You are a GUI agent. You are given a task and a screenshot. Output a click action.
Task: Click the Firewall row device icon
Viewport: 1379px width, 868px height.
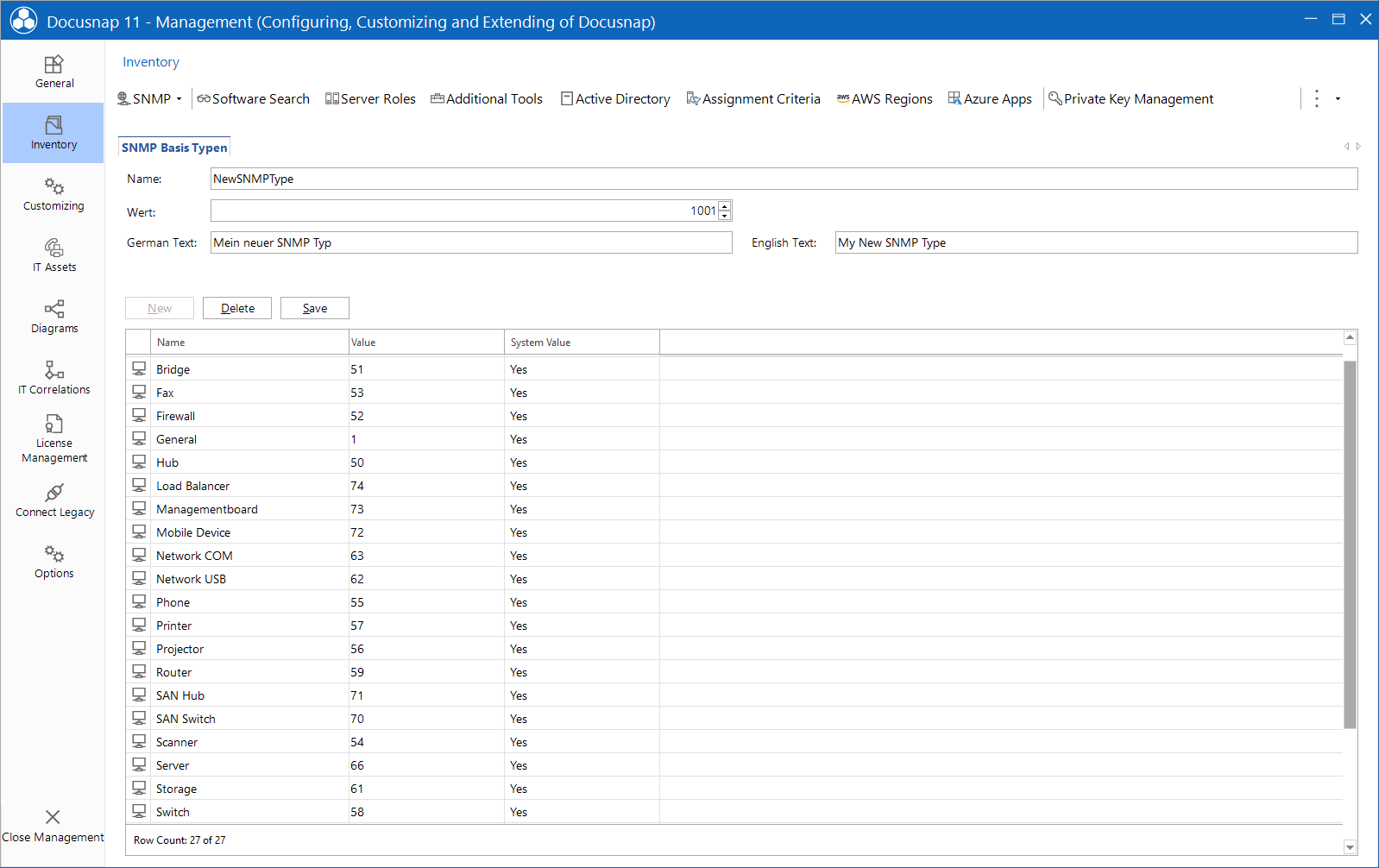[x=139, y=415]
